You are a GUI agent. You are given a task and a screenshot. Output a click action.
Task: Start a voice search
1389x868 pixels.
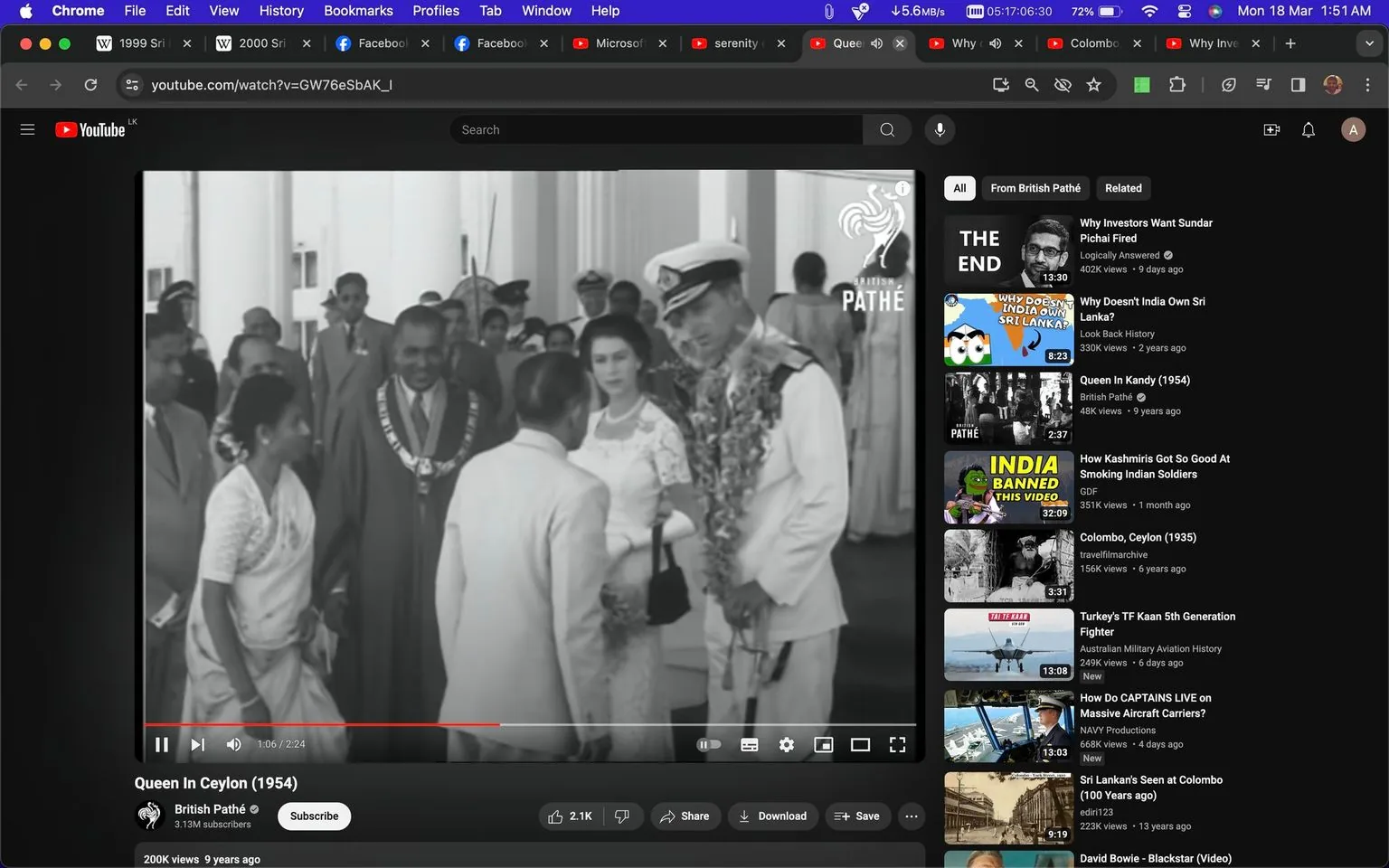pyautogui.click(x=940, y=129)
